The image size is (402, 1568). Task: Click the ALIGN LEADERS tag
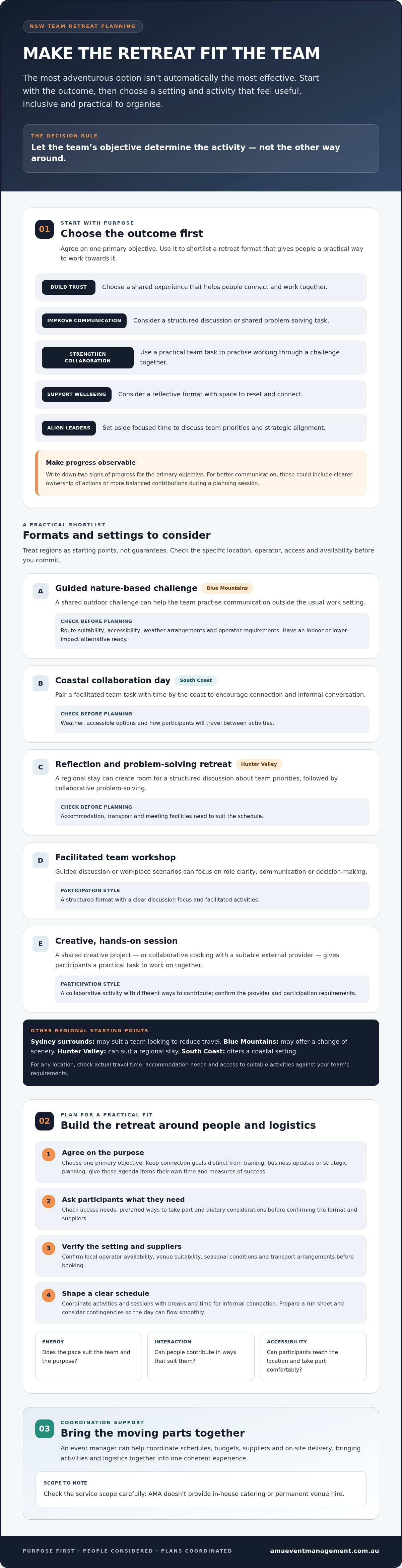tap(69, 428)
